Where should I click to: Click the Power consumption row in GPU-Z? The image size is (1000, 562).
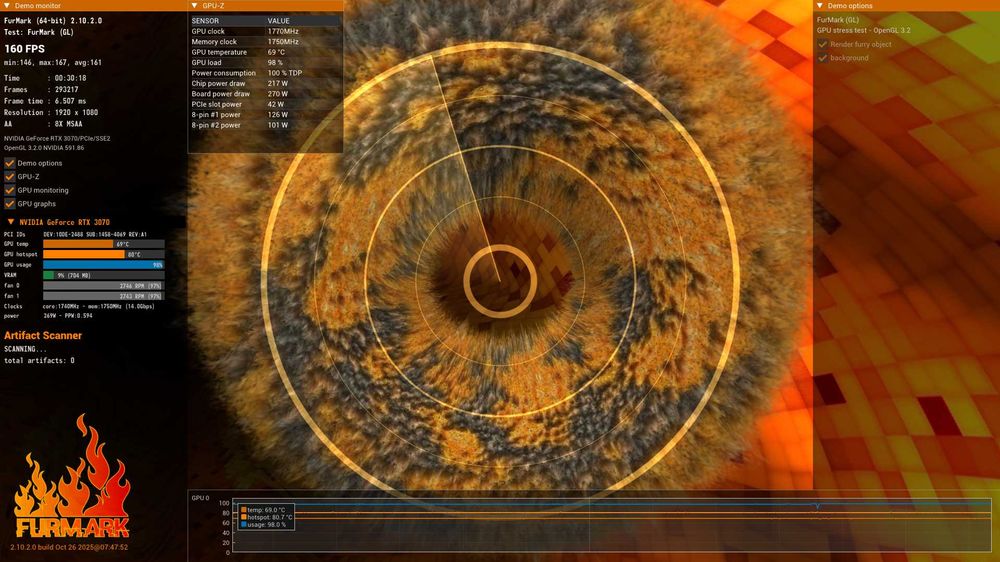tap(265, 73)
